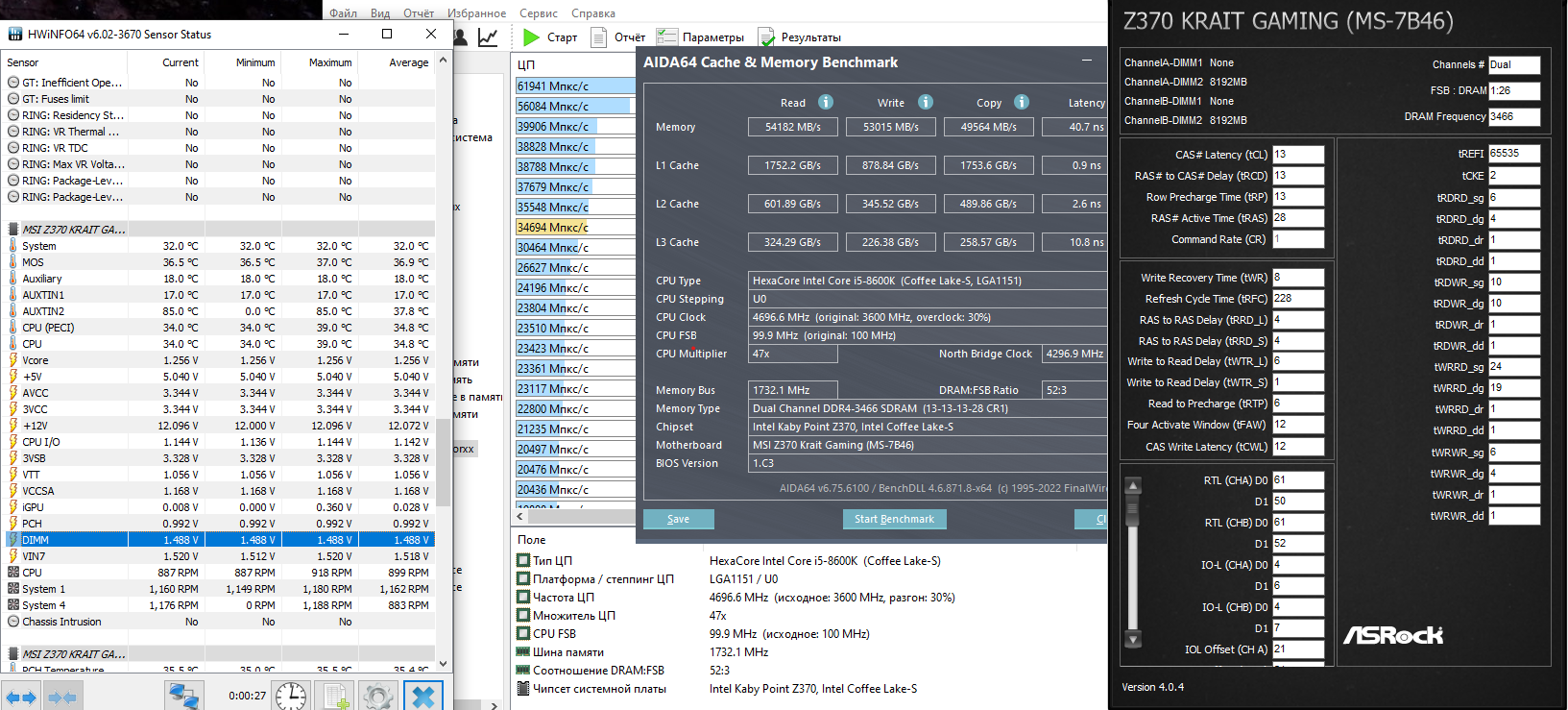The height and width of the screenshot is (710, 1568).
Task: Click the info icon next to Read
Action: click(826, 102)
